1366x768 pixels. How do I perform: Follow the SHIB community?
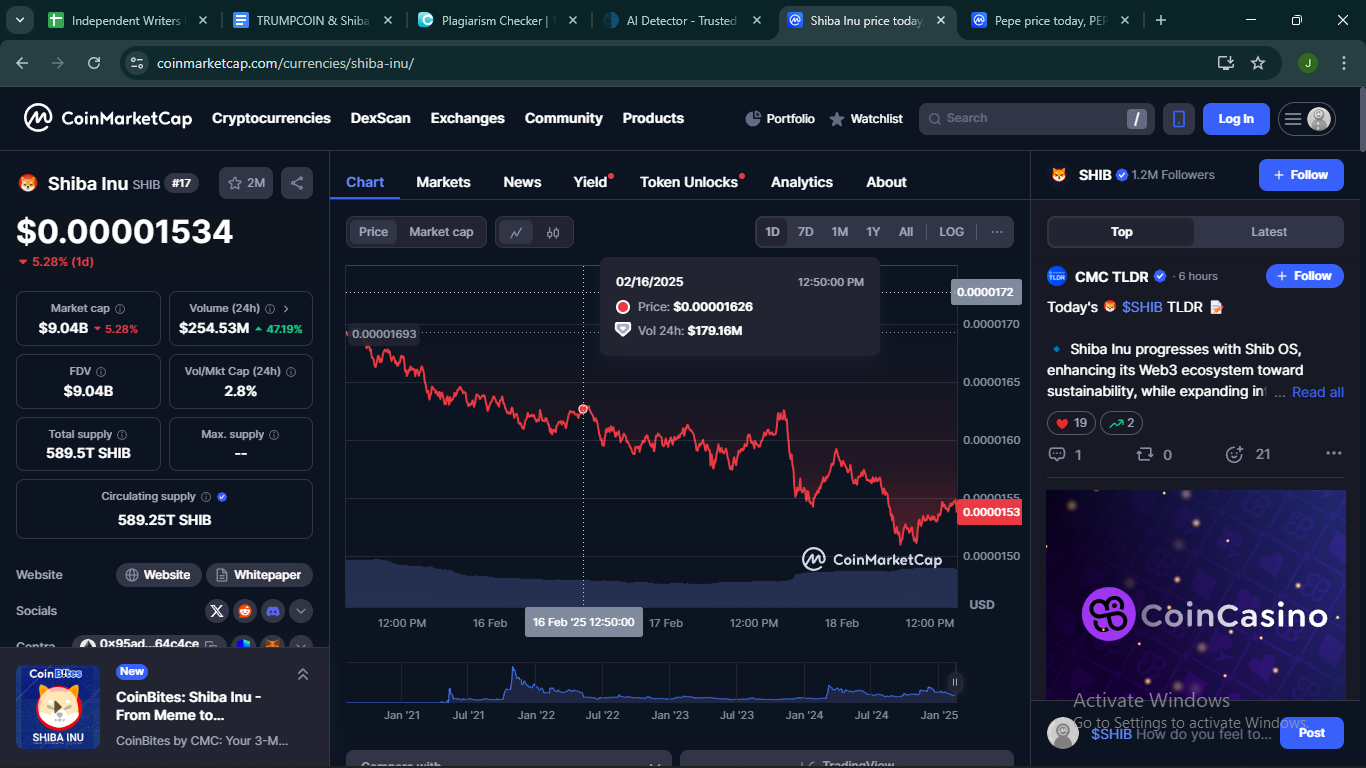[x=1300, y=175]
